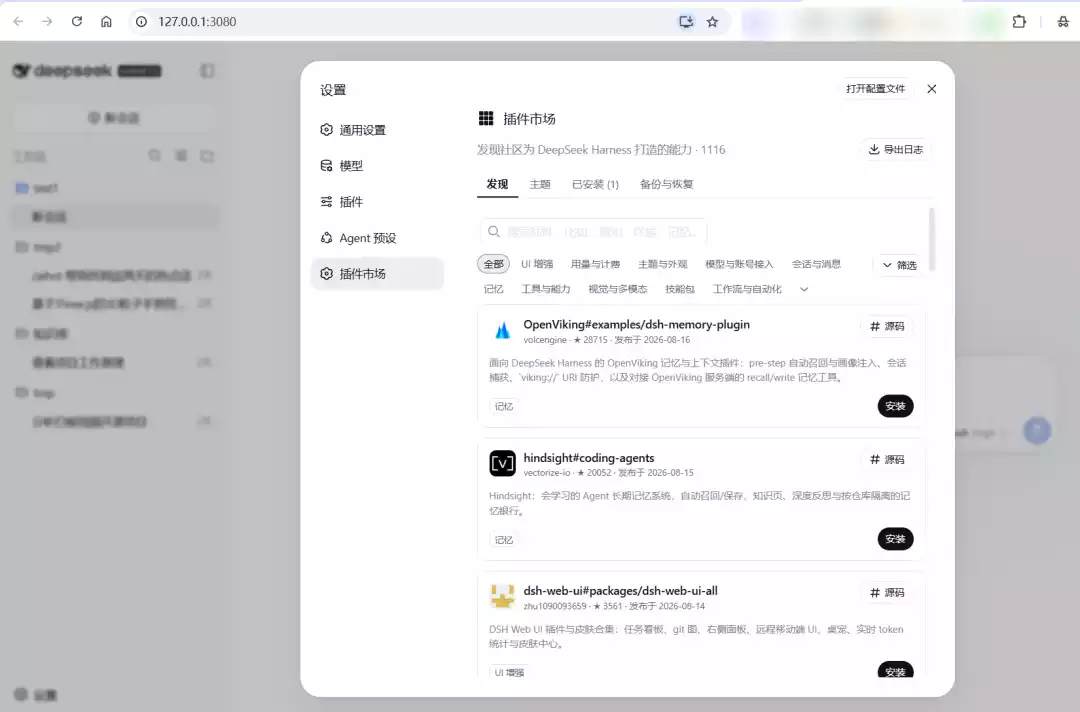
Task: Click OpenViking#examples/dsh-memory-plugin title
Action: [x=636, y=324]
